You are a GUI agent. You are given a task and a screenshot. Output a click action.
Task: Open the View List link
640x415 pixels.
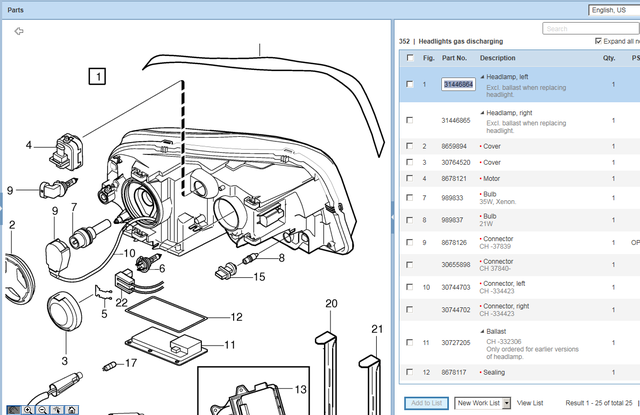(530, 402)
